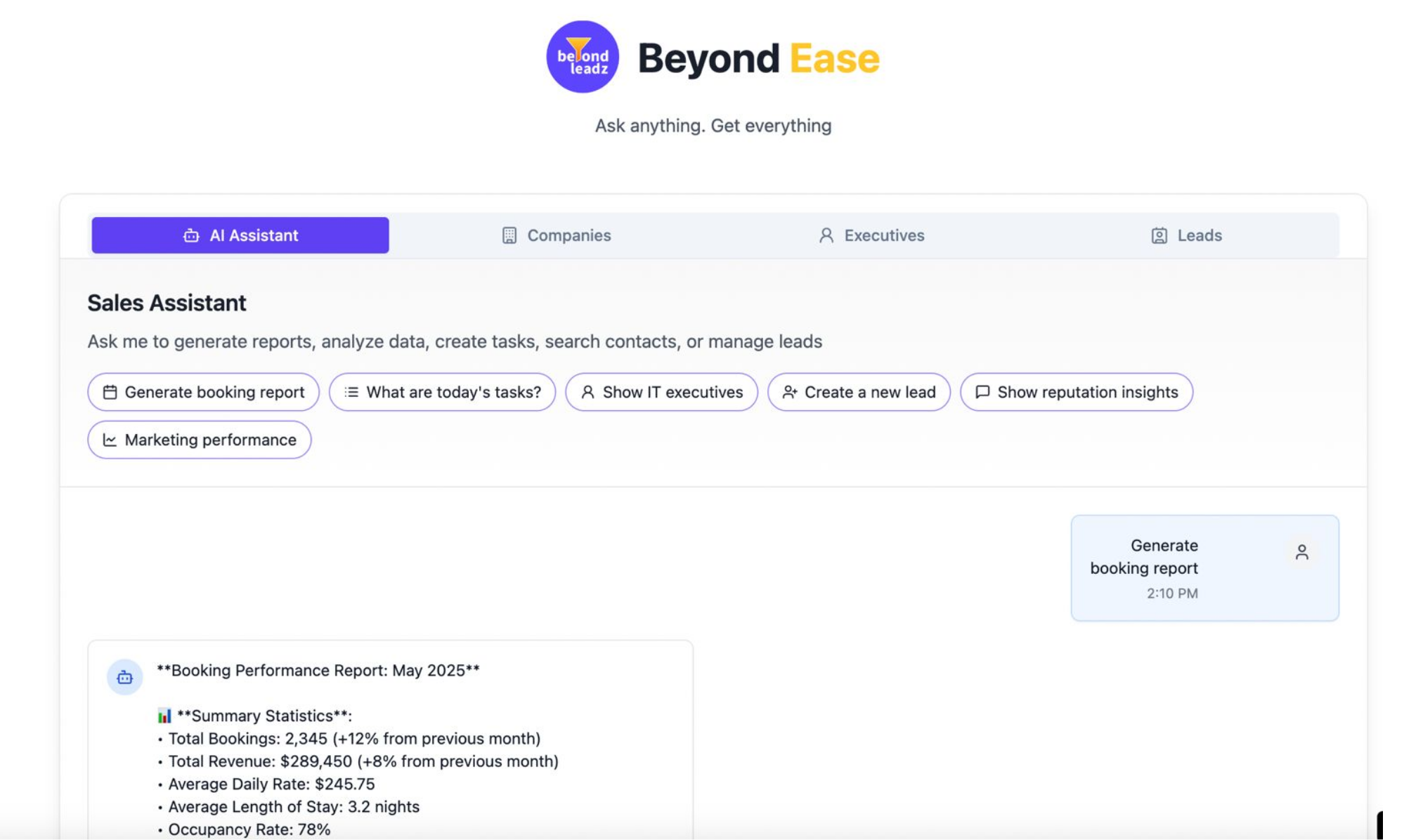Click the person icon beside Executives
The width and height of the screenshot is (1423, 840).
click(826, 236)
